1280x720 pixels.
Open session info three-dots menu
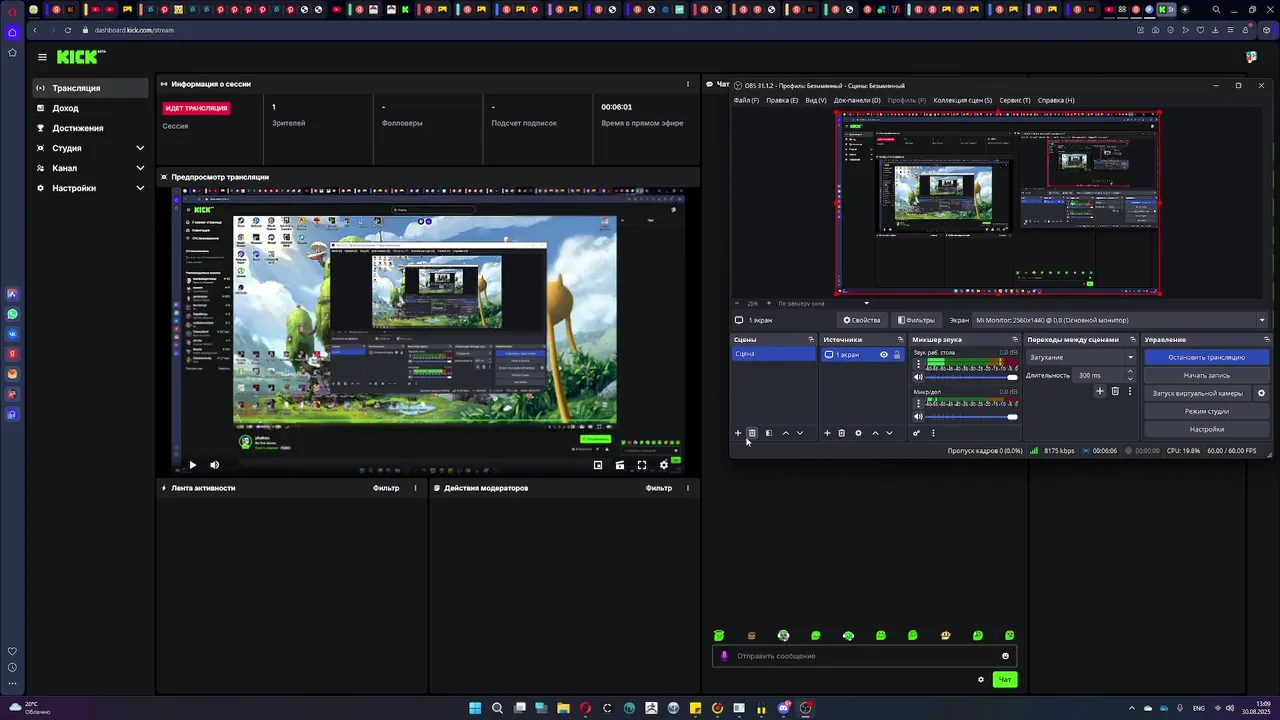click(687, 84)
